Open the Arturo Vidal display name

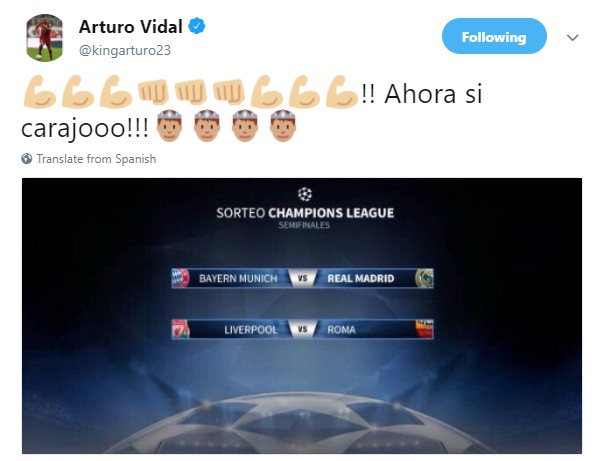click(x=131, y=27)
